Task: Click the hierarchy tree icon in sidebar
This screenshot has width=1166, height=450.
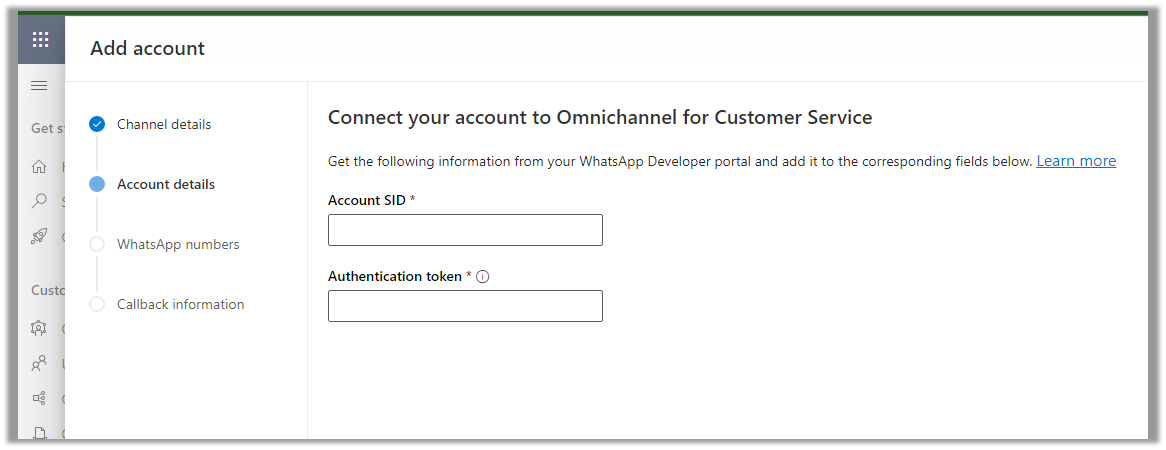Action: tap(40, 398)
